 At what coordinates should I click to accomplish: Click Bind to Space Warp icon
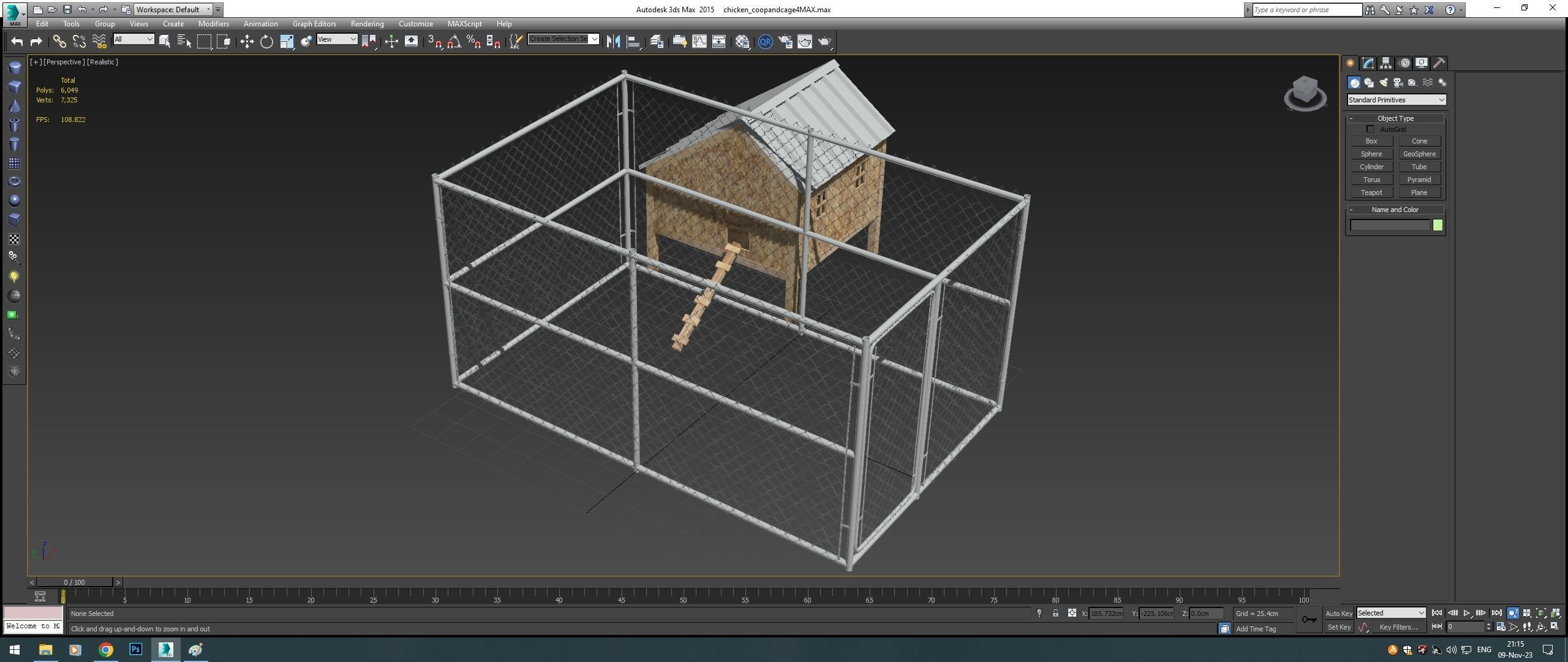[x=99, y=41]
